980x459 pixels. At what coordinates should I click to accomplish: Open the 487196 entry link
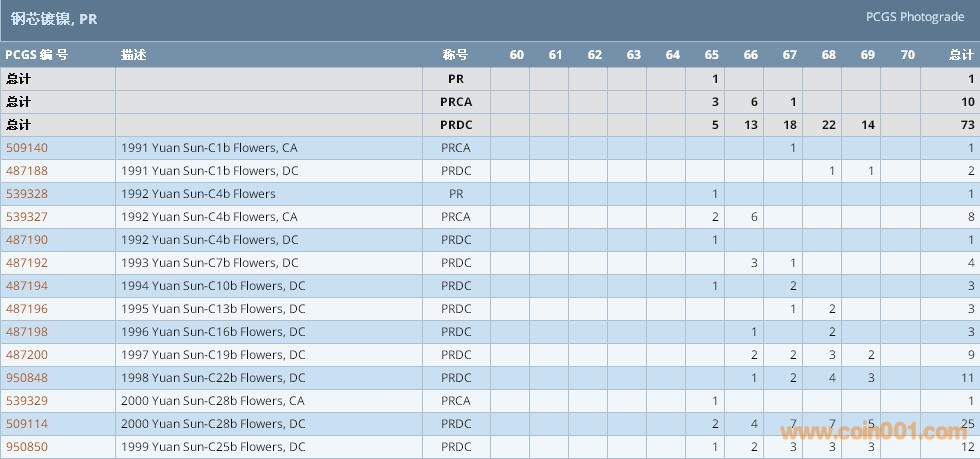[26, 309]
